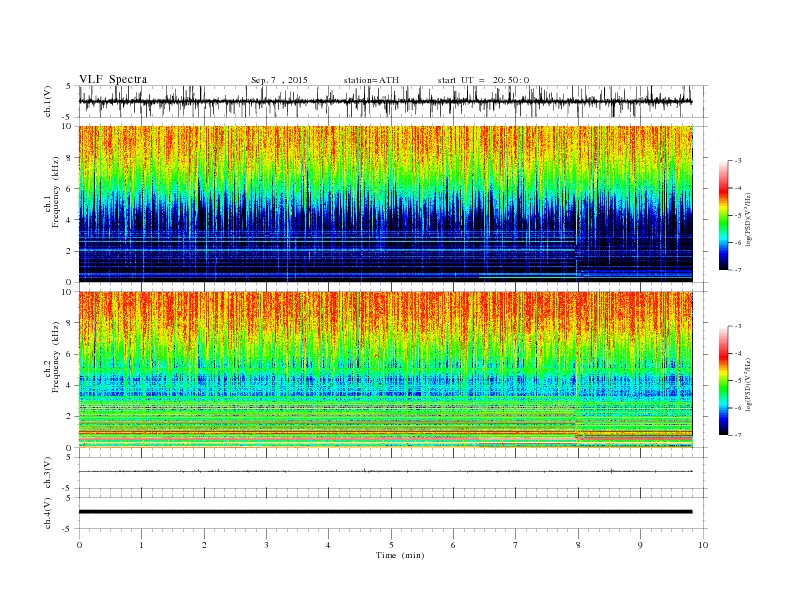792x612 pixels.
Task: Click the time-axis tick label "5"
Action: (x=391, y=545)
